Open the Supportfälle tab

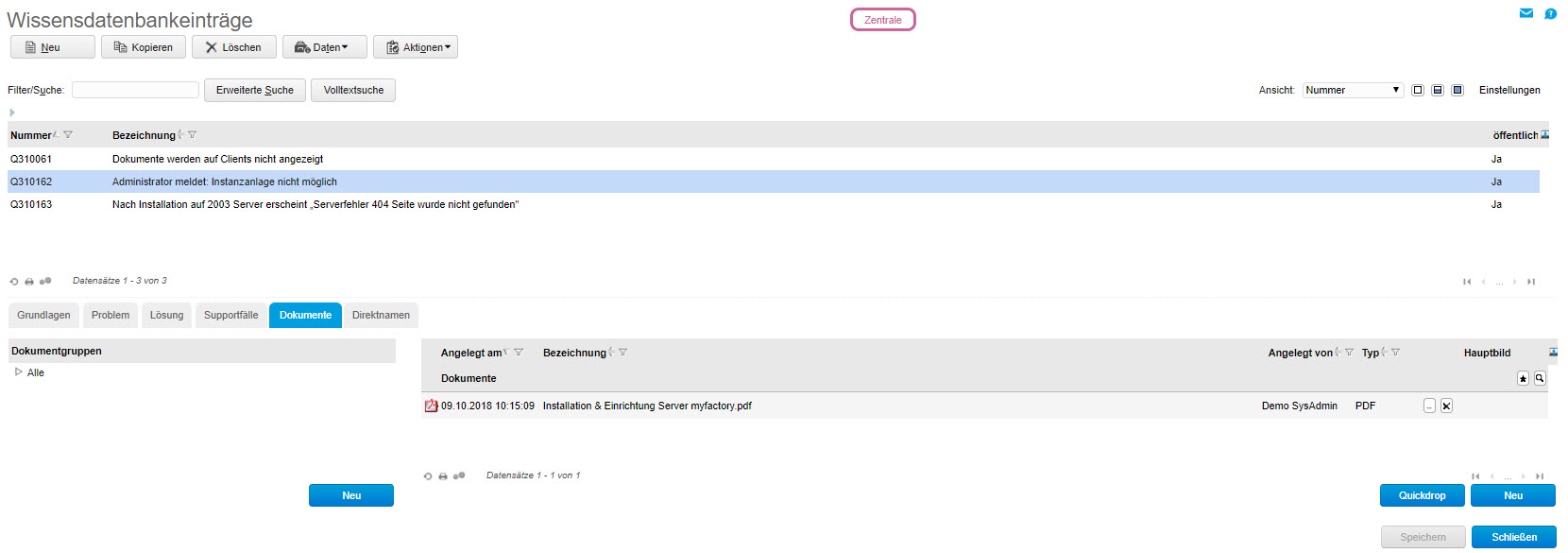(231, 316)
